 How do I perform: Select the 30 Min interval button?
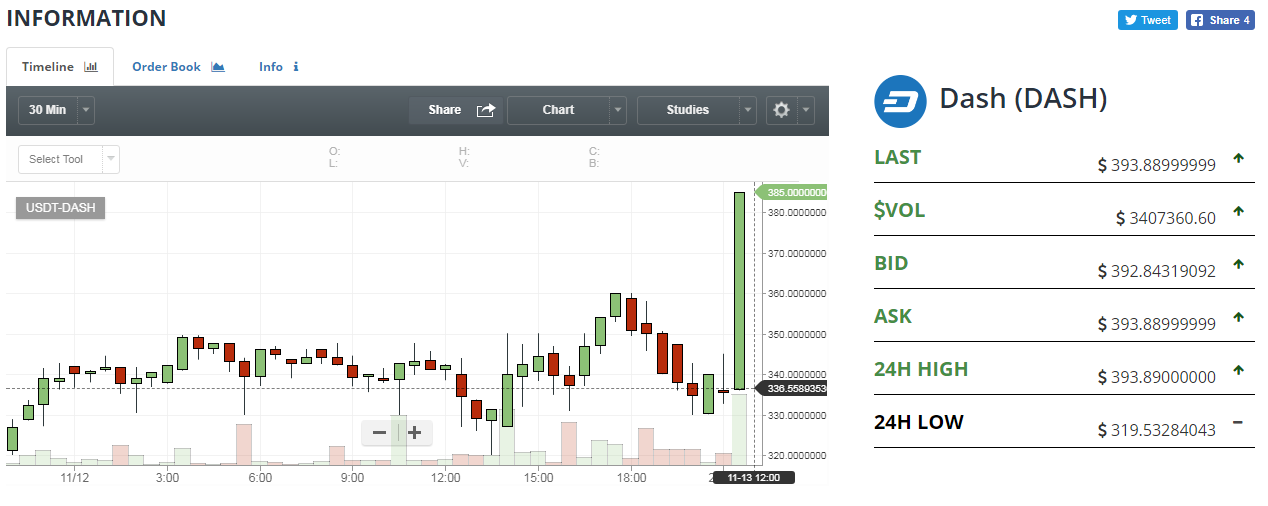point(48,110)
